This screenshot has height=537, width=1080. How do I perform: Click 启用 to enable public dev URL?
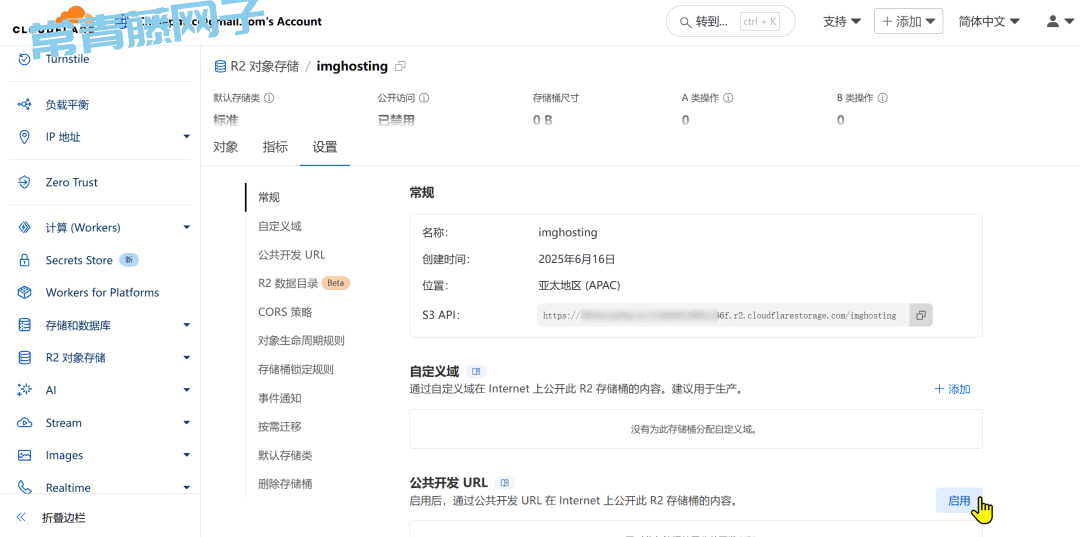click(959, 501)
